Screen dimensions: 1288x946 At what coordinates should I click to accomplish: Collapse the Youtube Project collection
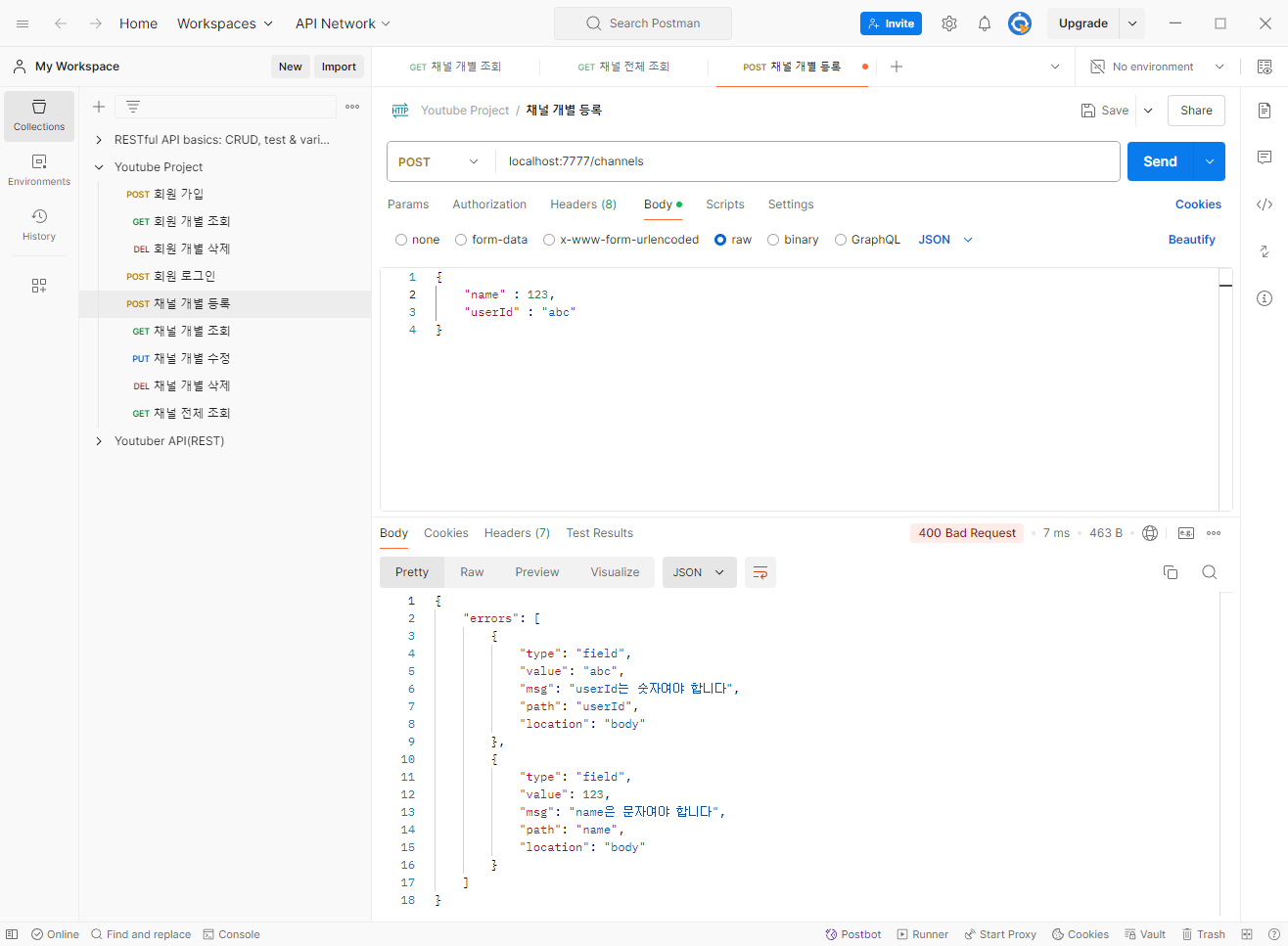click(x=99, y=167)
